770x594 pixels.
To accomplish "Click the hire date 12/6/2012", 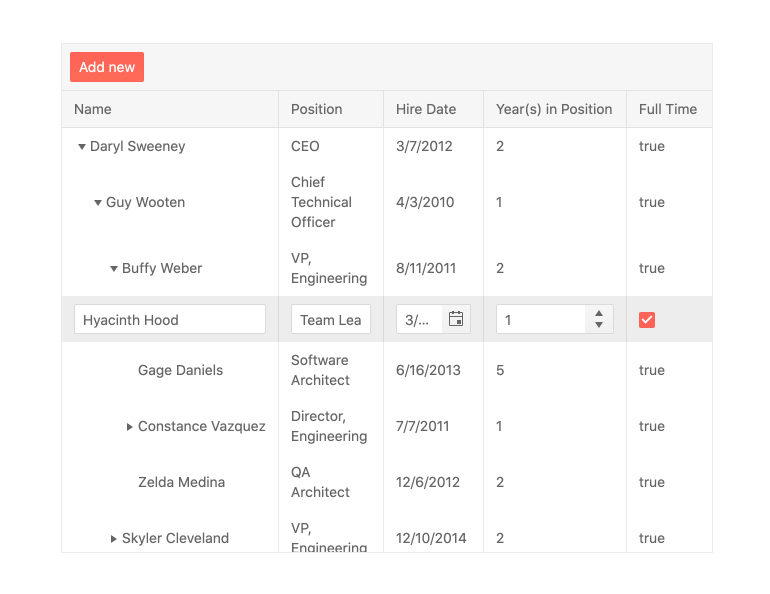I will (x=428, y=482).
